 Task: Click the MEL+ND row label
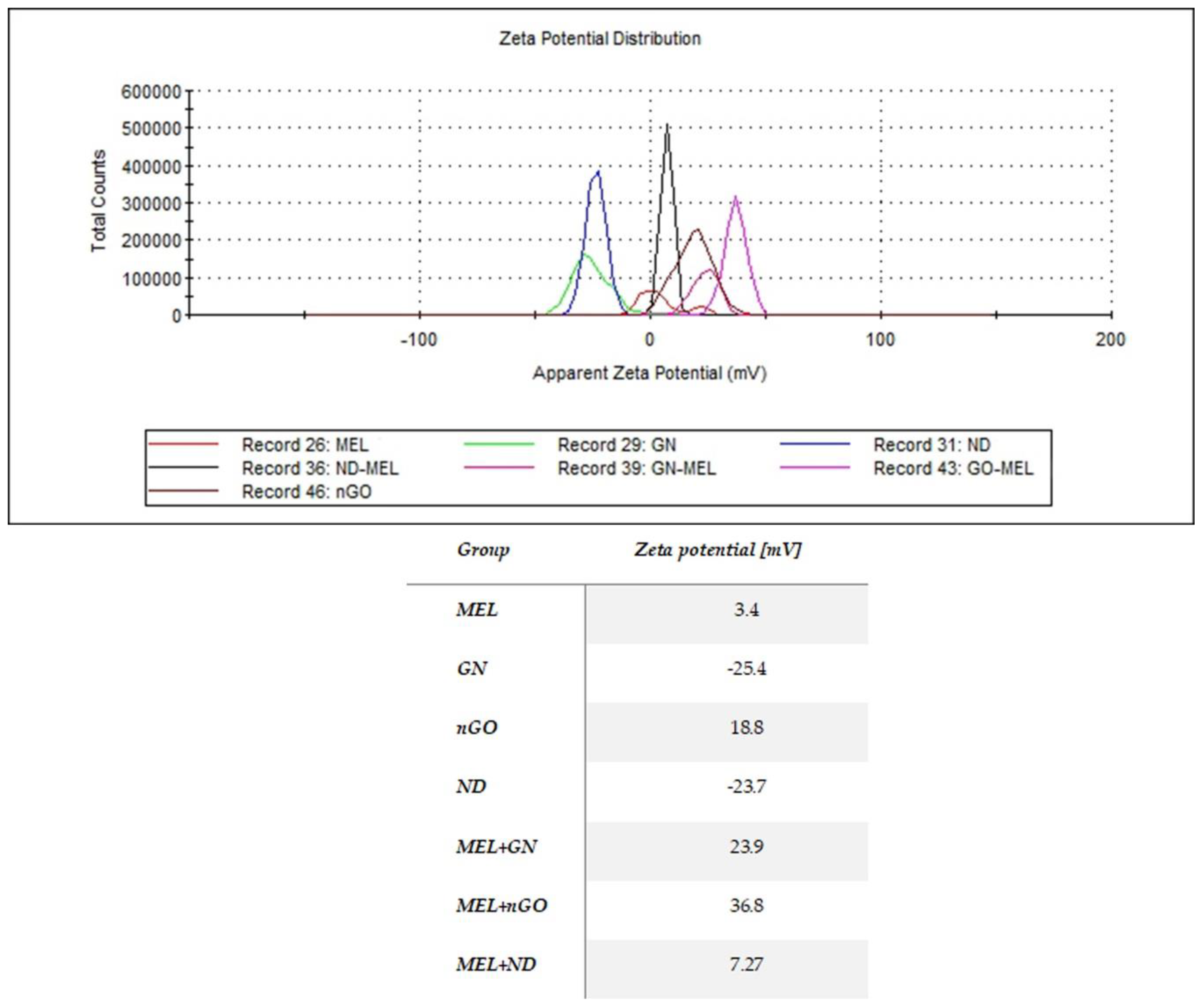point(496,964)
